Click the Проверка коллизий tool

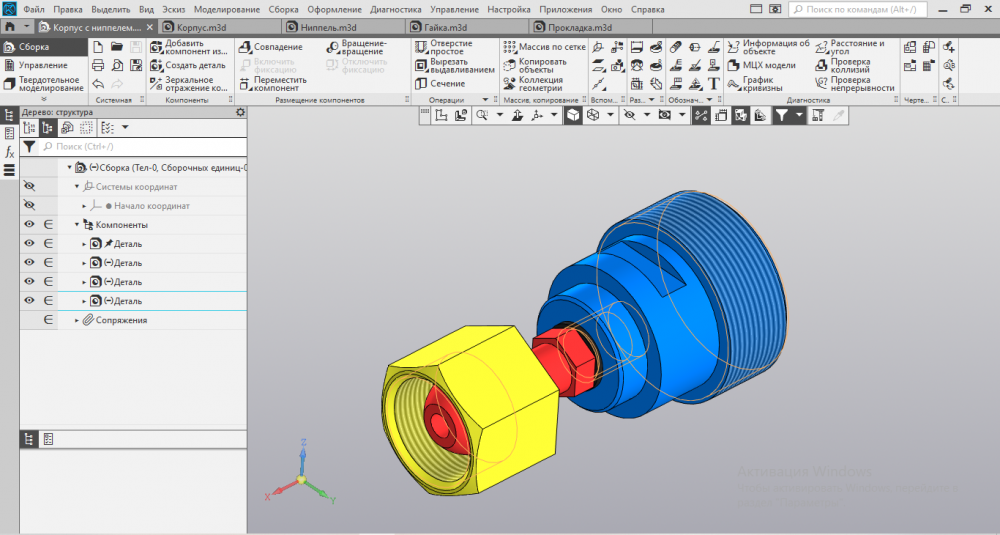850,65
